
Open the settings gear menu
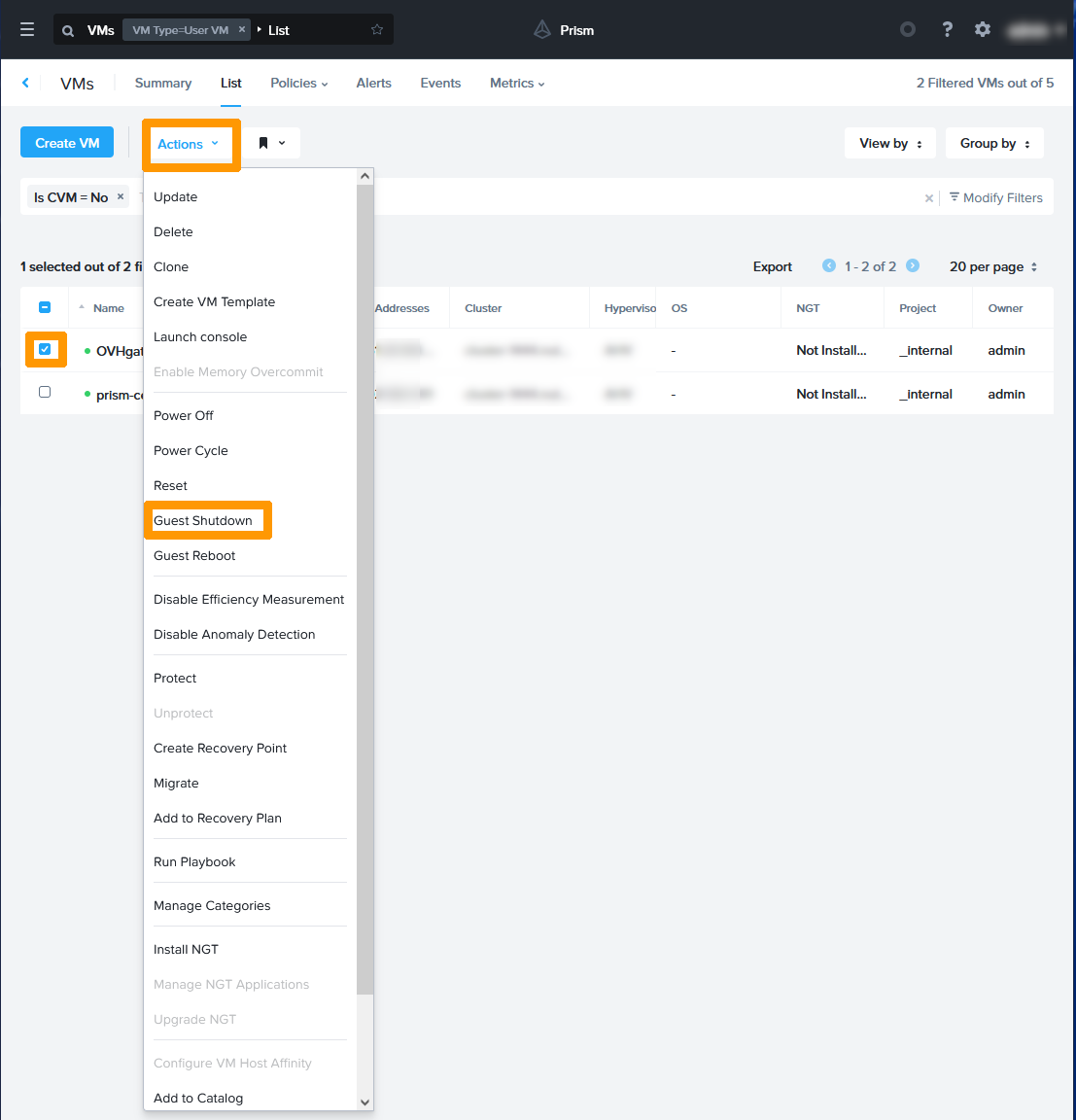[983, 30]
